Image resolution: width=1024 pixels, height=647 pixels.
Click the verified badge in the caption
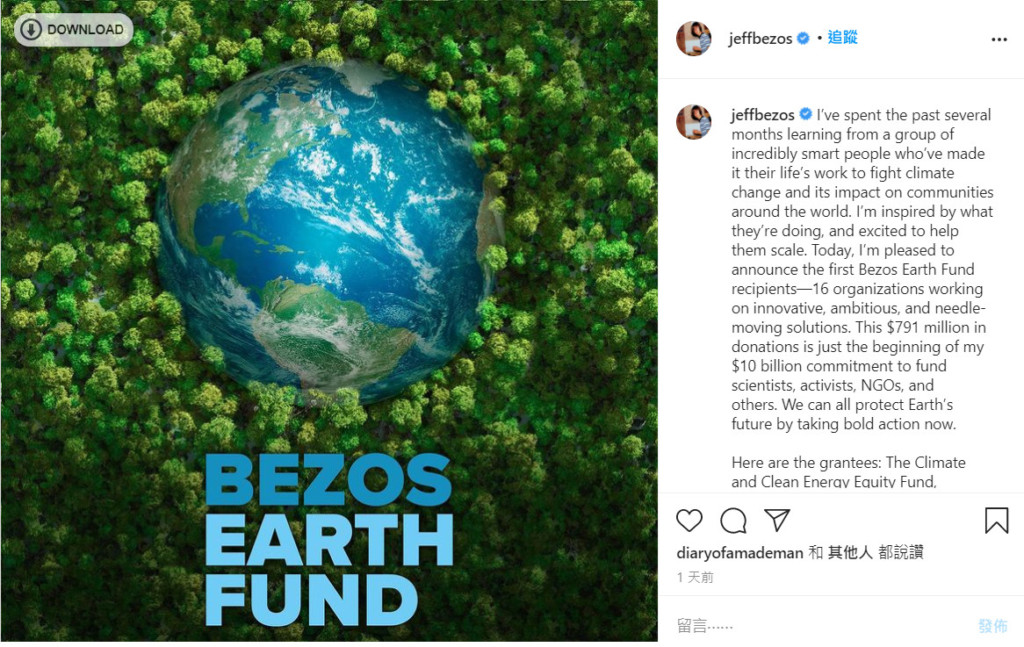[805, 115]
